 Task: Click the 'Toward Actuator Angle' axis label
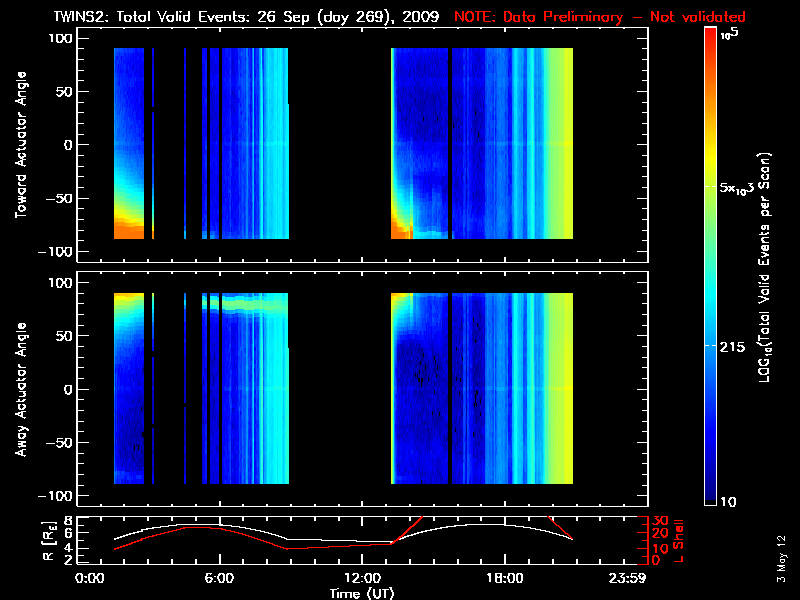coord(19,145)
